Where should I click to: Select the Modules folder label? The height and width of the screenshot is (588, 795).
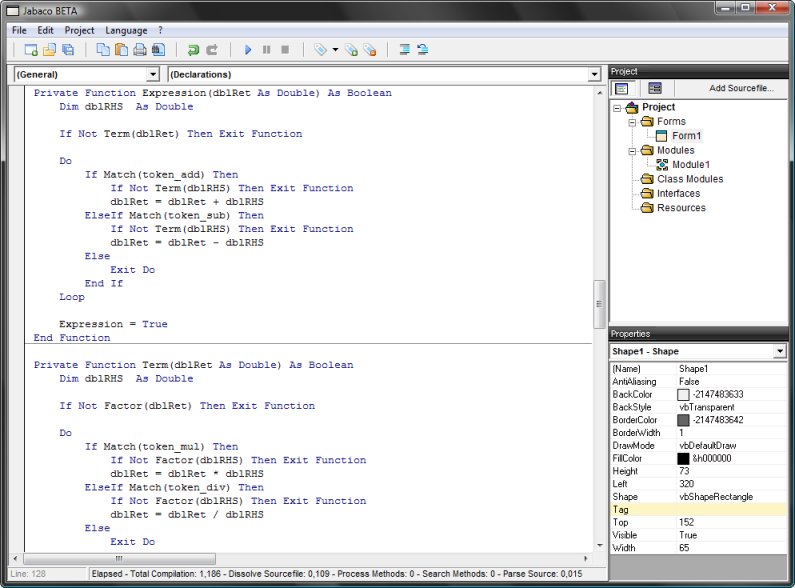(x=675, y=151)
